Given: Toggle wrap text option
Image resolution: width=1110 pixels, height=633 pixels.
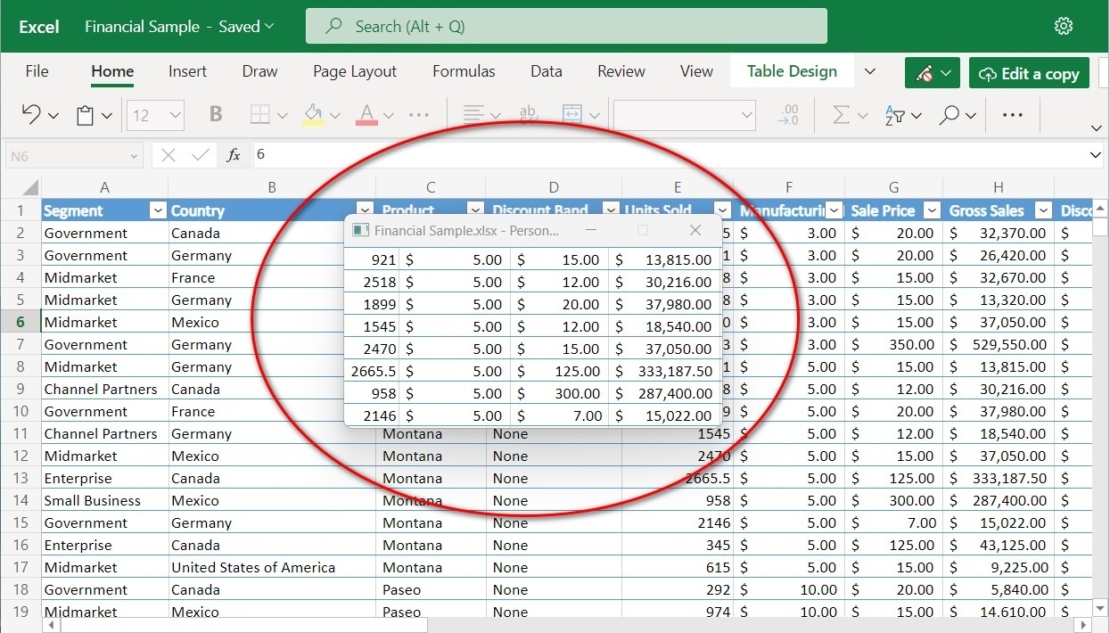Looking at the screenshot, I should tap(528, 115).
